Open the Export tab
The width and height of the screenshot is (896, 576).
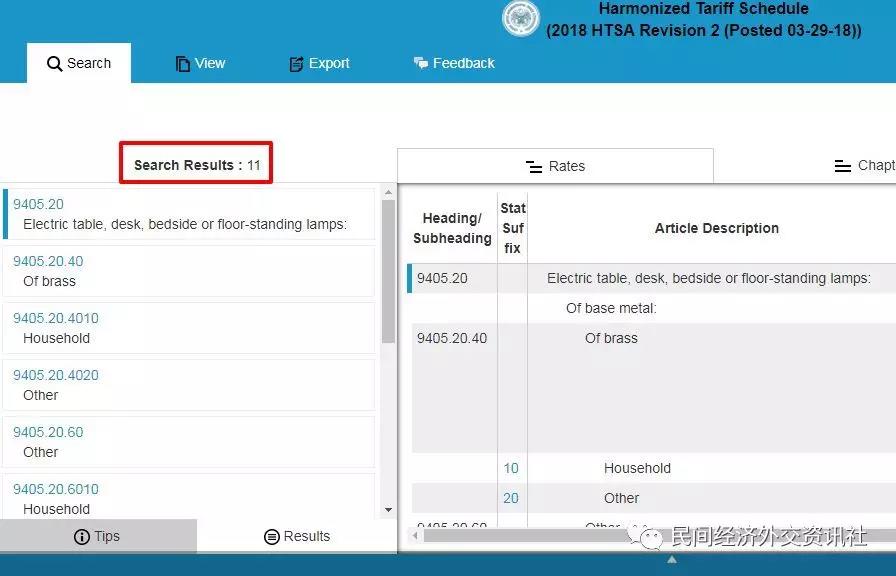pyautogui.click(x=319, y=63)
